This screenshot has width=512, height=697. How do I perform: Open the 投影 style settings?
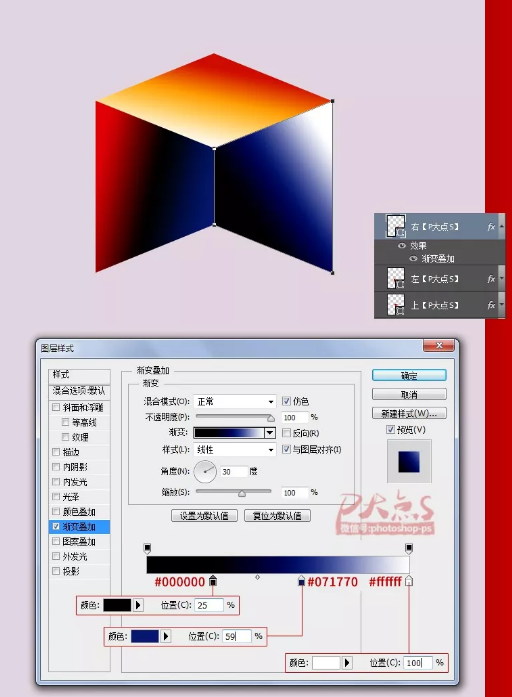pyautogui.click(x=71, y=571)
